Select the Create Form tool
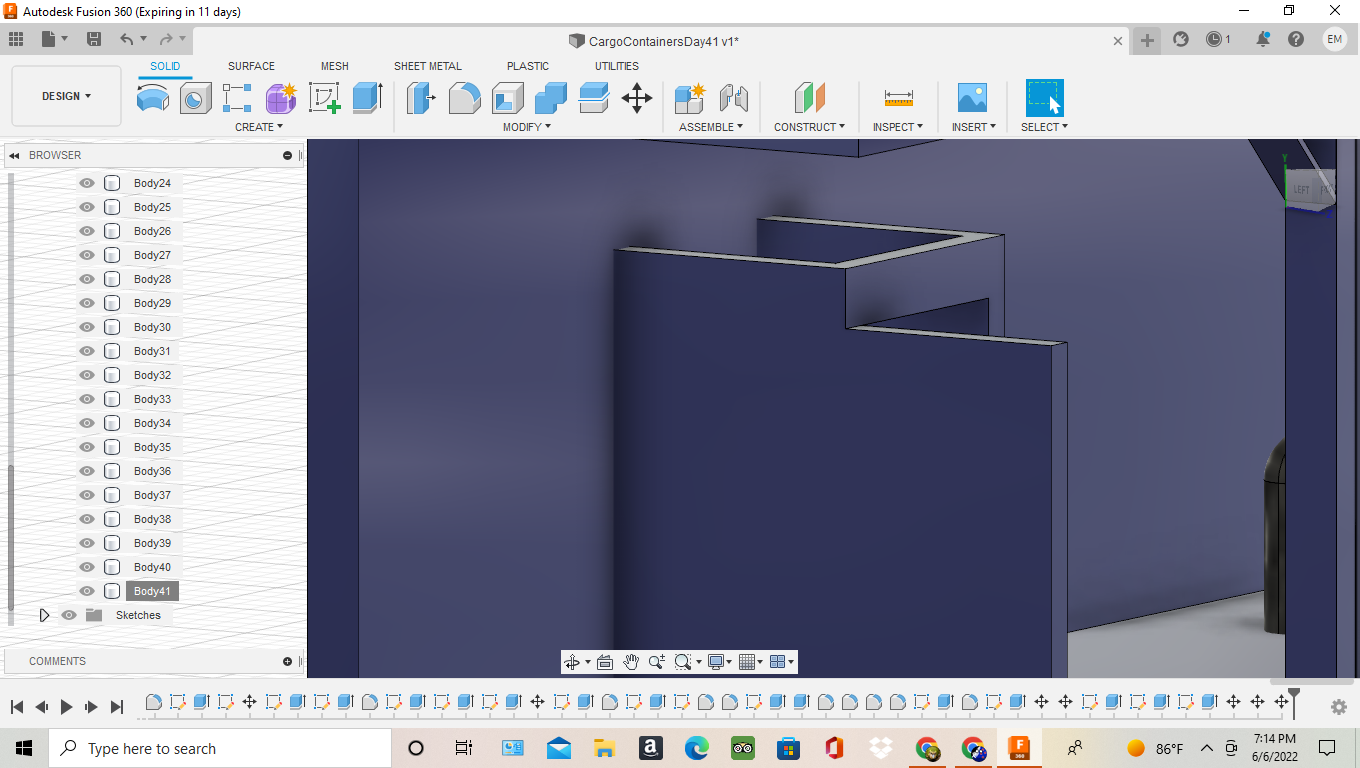 tap(281, 98)
